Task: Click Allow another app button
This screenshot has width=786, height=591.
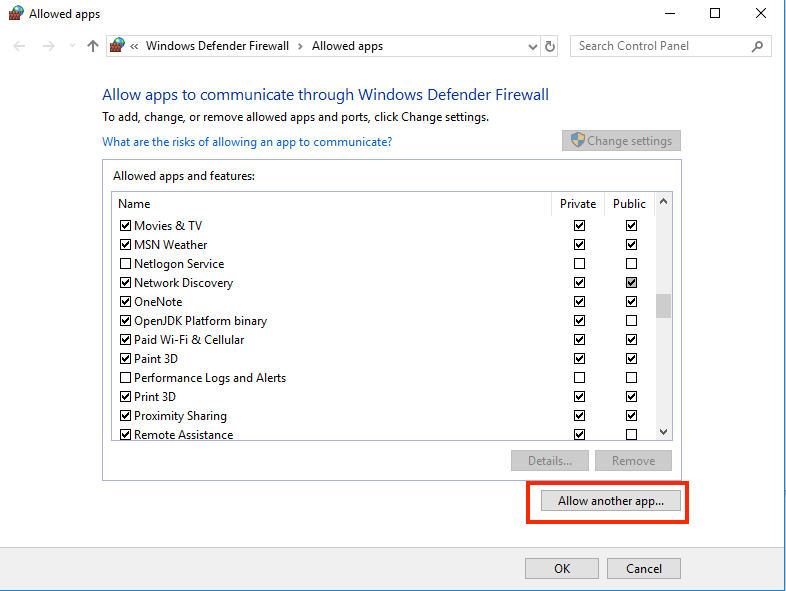Action: click(x=611, y=501)
